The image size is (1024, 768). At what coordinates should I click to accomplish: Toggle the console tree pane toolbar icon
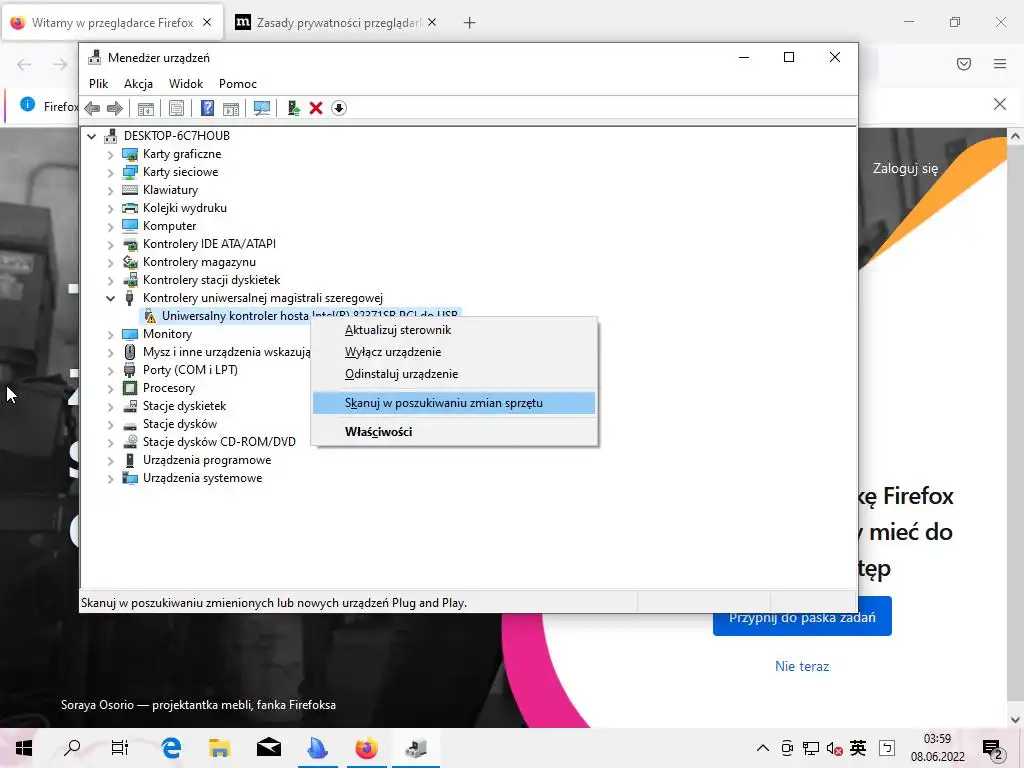tap(146, 108)
